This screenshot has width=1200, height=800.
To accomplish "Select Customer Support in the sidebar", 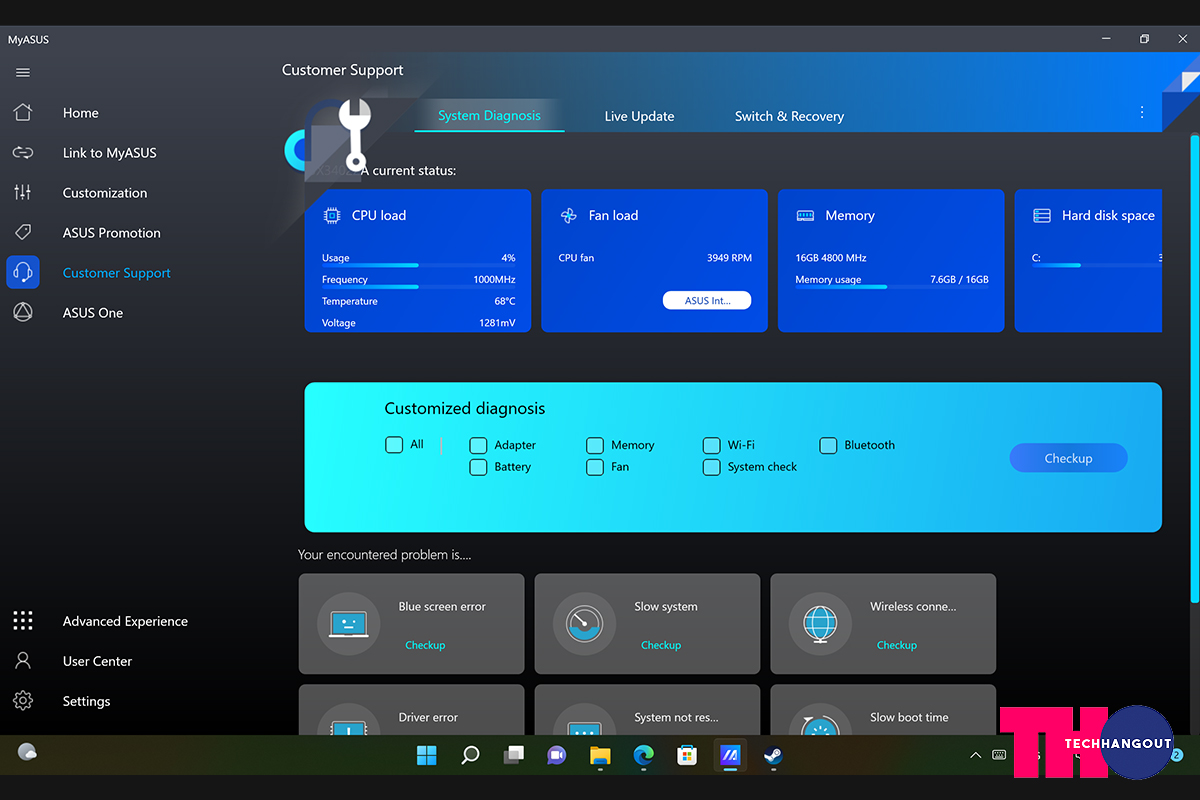I will click(x=117, y=273).
